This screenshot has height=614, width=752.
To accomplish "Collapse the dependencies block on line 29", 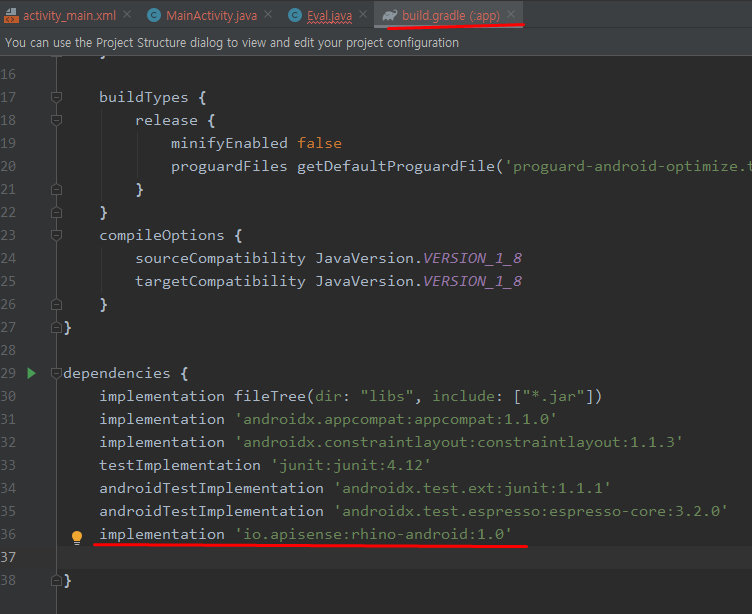I will pyautogui.click(x=56, y=373).
